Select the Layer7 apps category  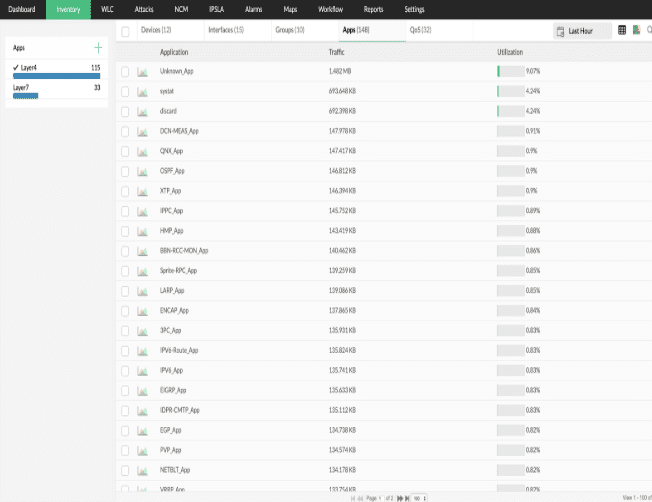coord(21,88)
